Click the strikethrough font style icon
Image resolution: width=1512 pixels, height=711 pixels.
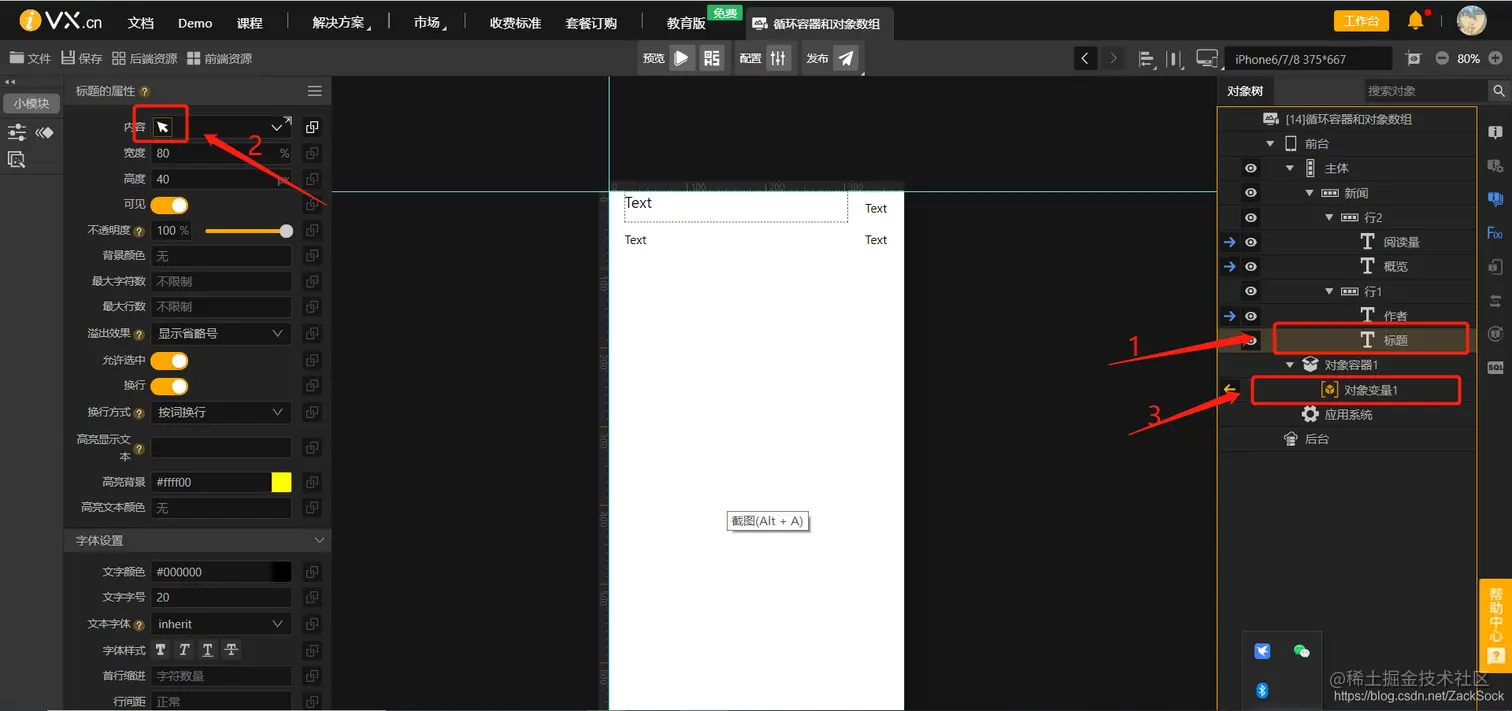pos(231,650)
